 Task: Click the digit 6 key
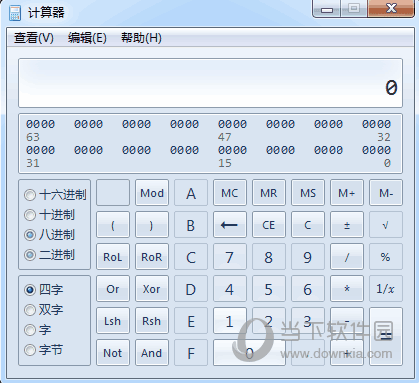point(308,289)
